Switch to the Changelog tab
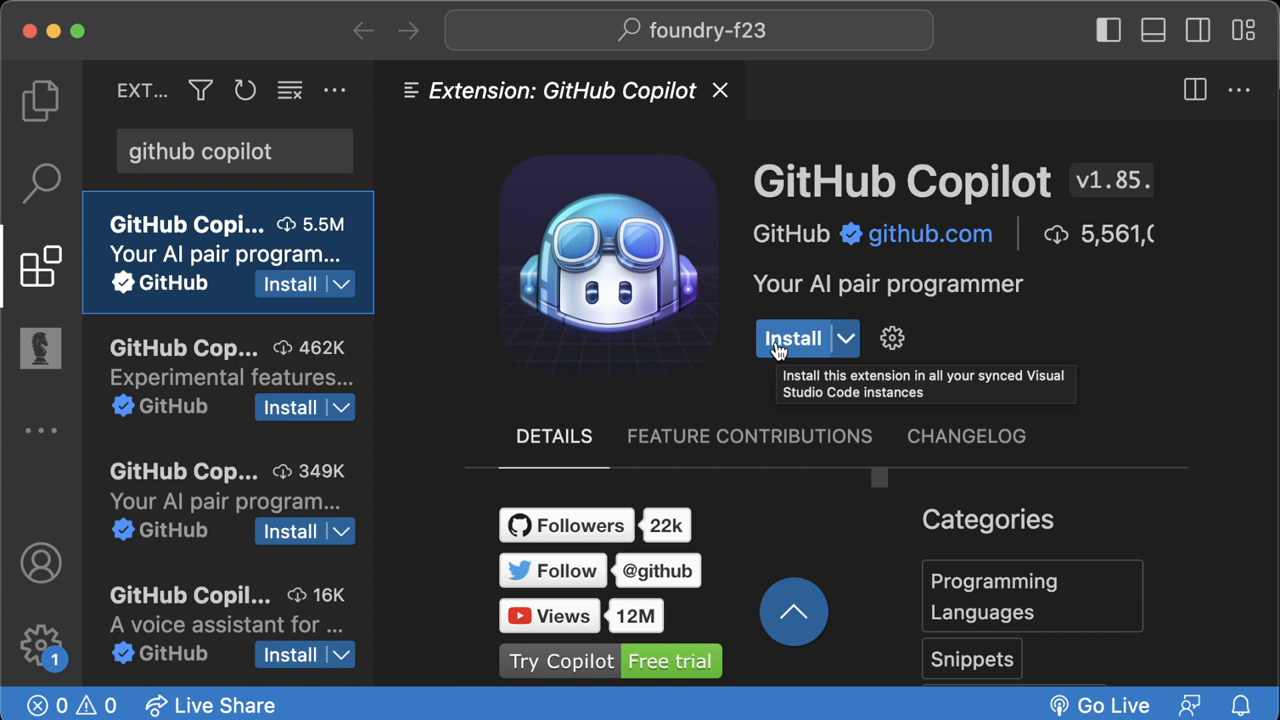This screenshot has height=720, width=1280. tap(966, 436)
